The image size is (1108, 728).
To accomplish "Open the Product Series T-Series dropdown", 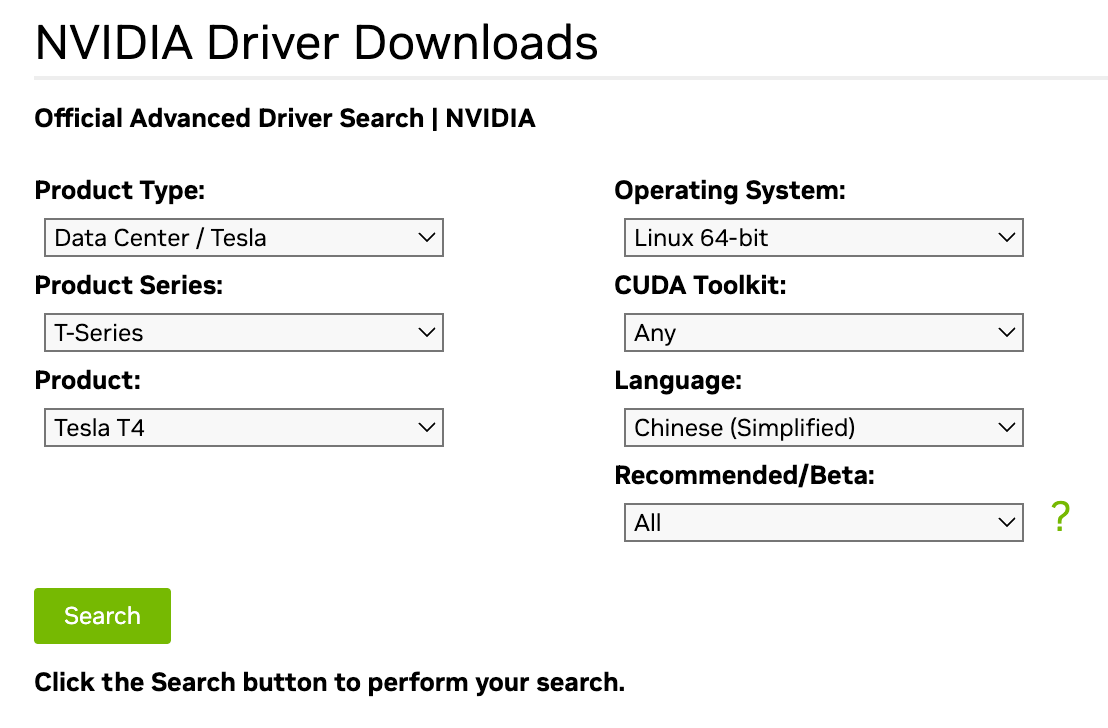I will [x=243, y=333].
